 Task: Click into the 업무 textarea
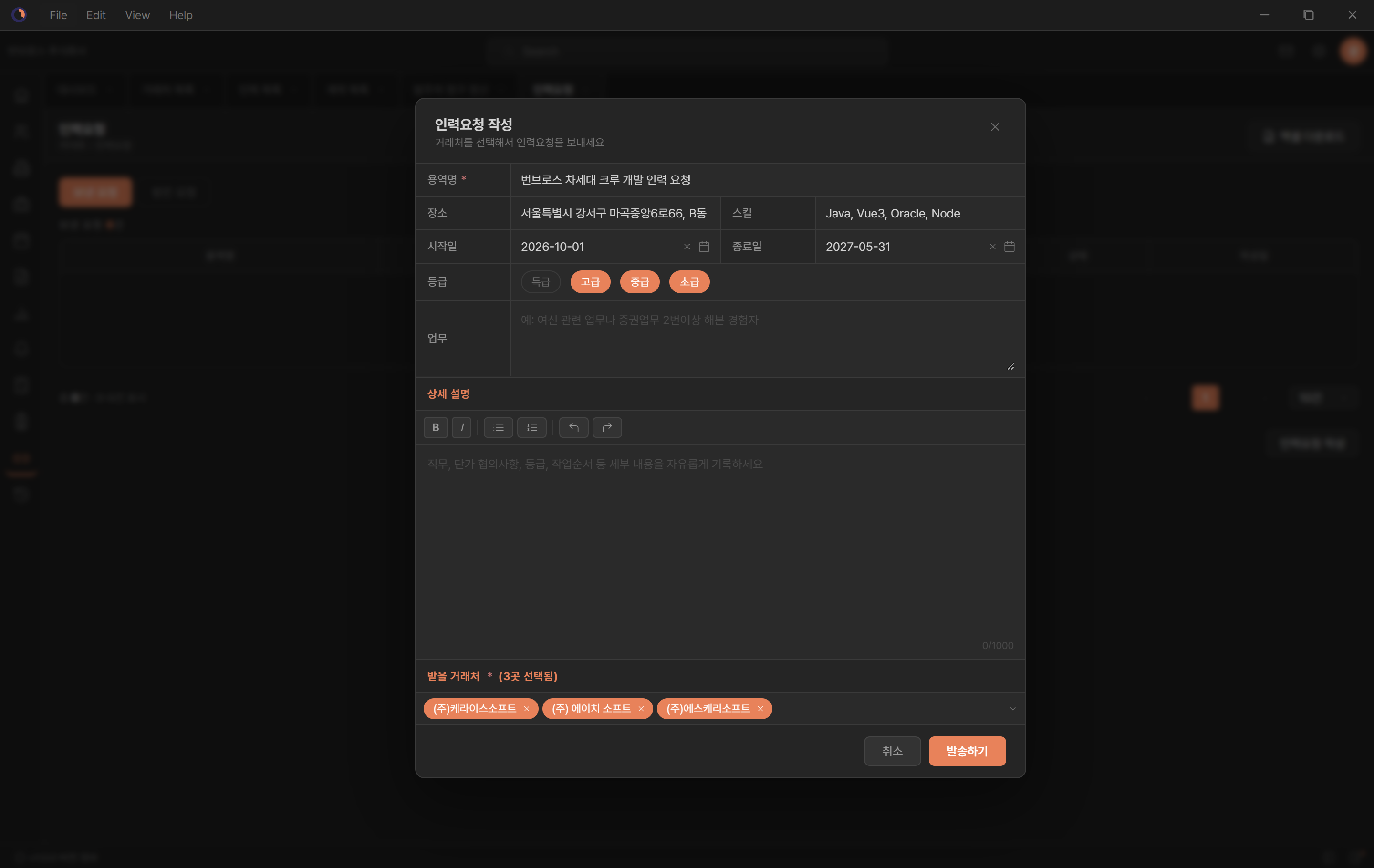[768, 338]
